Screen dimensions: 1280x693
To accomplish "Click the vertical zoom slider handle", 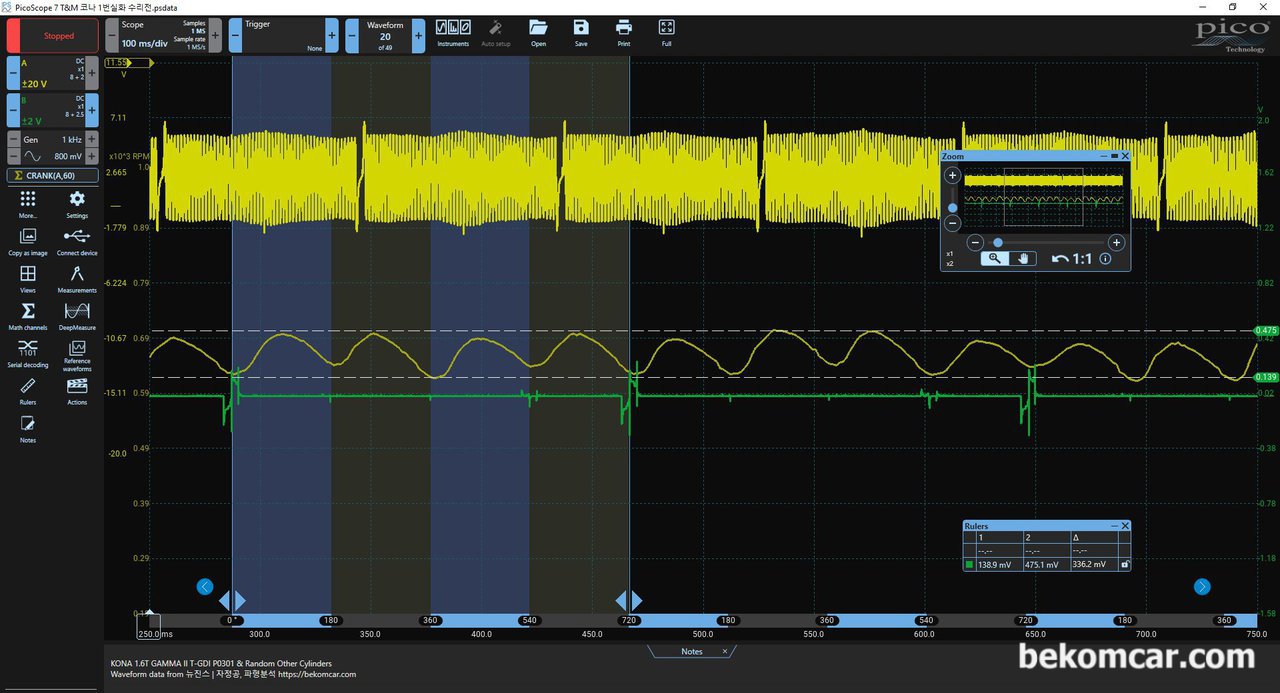I will click(x=953, y=208).
